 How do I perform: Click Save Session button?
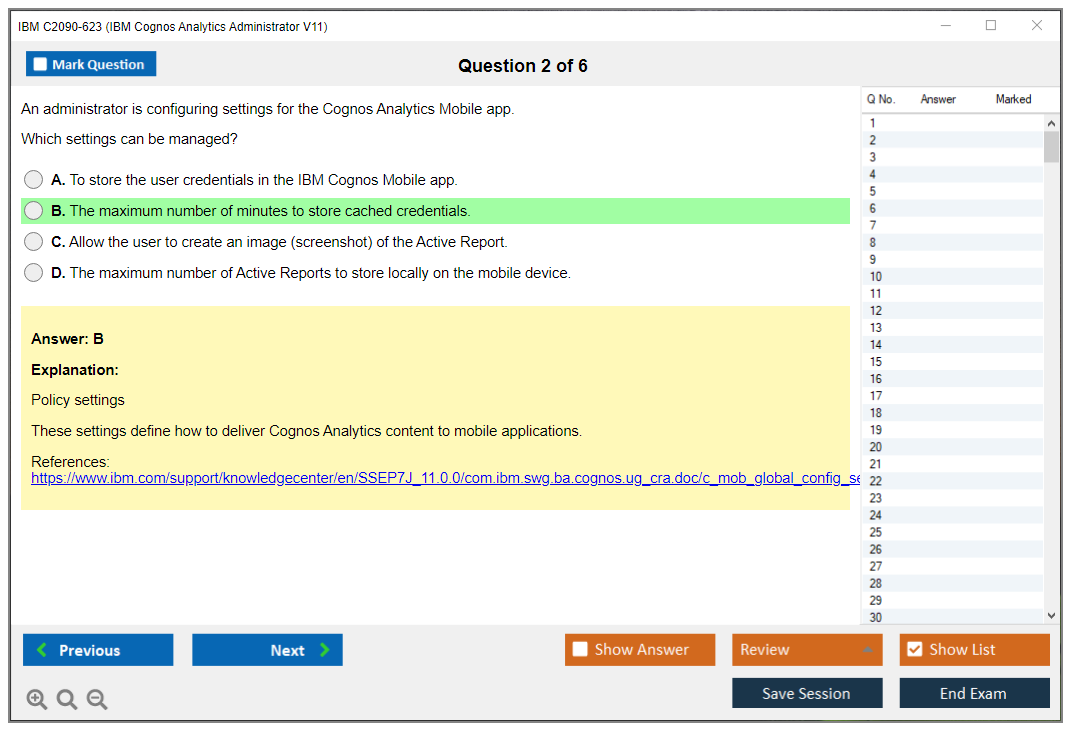click(806, 693)
